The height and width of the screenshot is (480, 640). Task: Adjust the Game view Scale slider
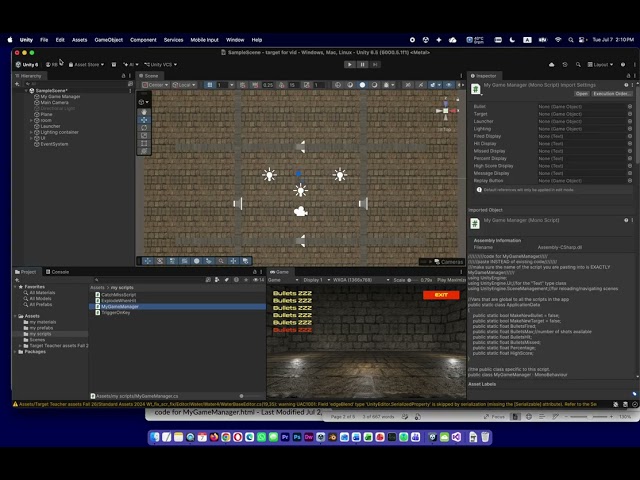tap(412, 280)
